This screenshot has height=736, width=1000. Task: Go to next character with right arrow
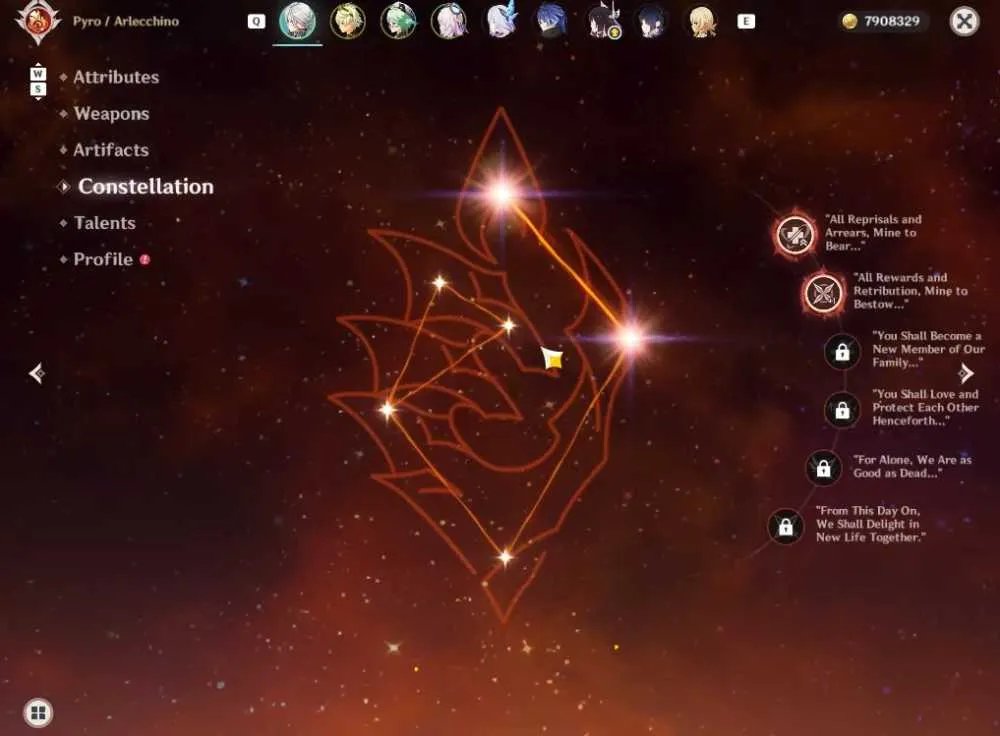pyautogui.click(x=966, y=373)
